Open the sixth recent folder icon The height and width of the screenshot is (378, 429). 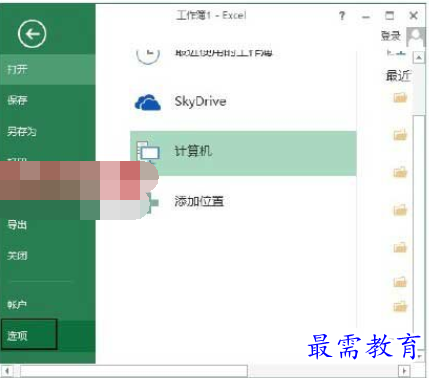click(400, 282)
